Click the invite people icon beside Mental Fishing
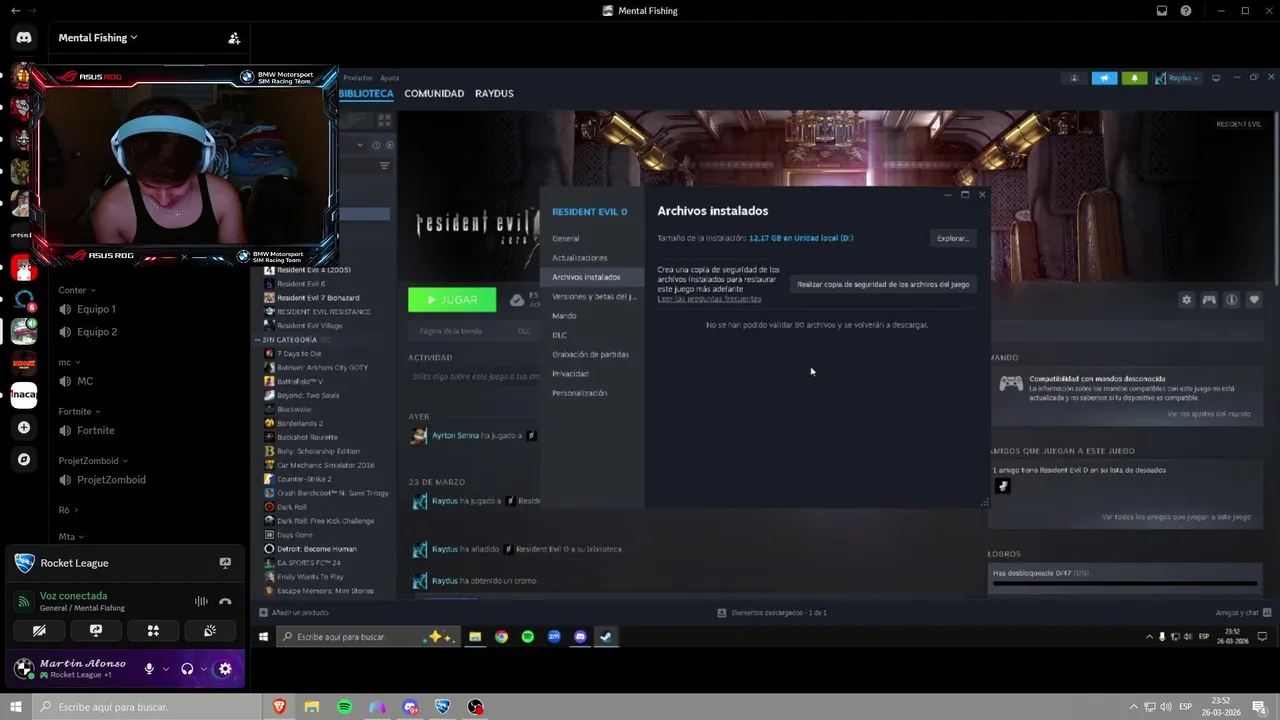The width and height of the screenshot is (1280, 720). click(234, 38)
